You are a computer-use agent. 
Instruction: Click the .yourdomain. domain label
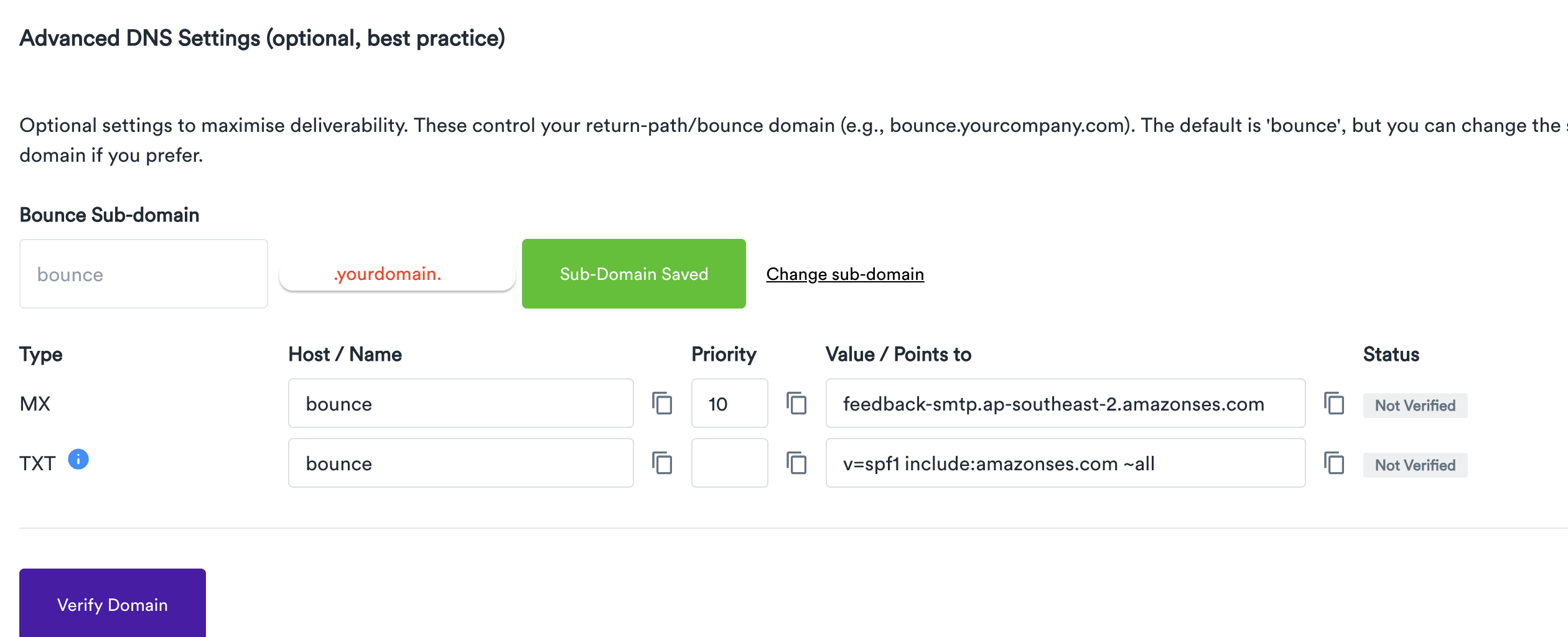(x=388, y=274)
